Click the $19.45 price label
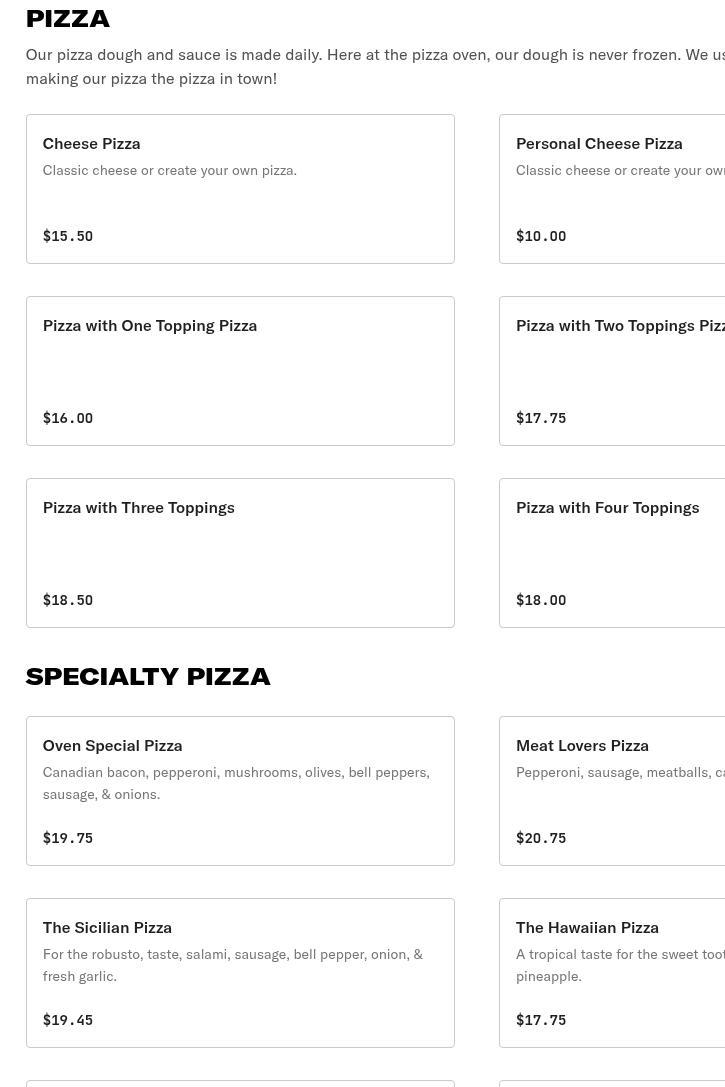This screenshot has width=725, height=1087. (x=67, y=1021)
